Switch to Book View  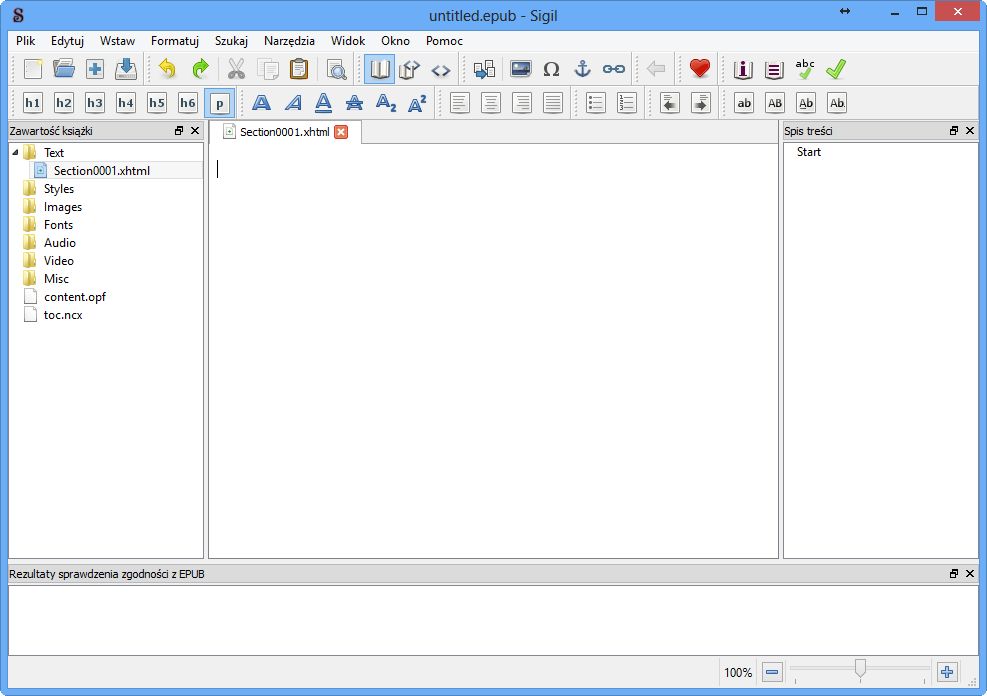coord(380,69)
